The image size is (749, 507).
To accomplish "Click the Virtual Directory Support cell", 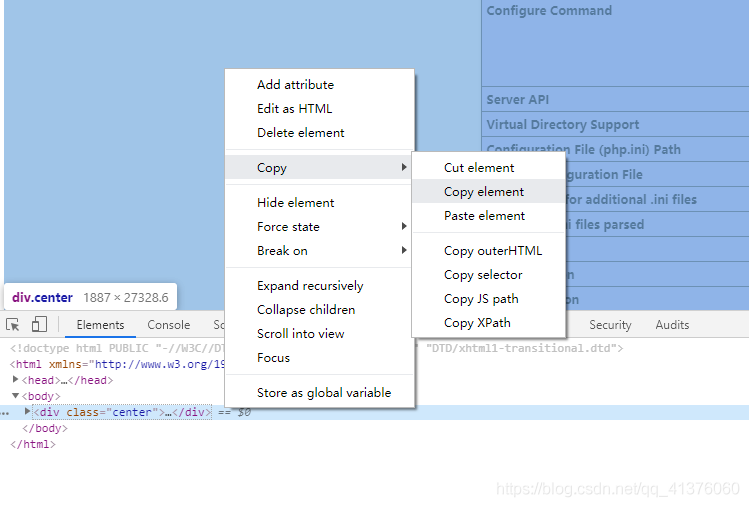I will (x=615, y=124).
